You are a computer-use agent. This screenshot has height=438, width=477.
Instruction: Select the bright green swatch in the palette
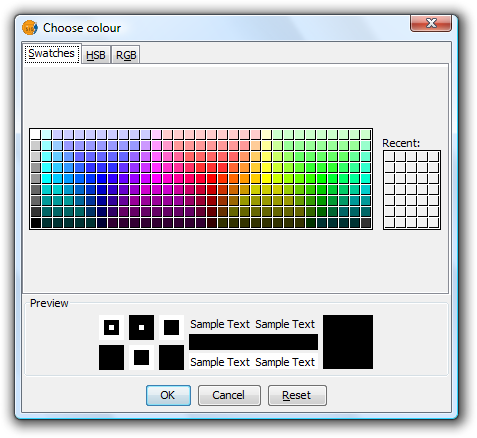(321, 179)
